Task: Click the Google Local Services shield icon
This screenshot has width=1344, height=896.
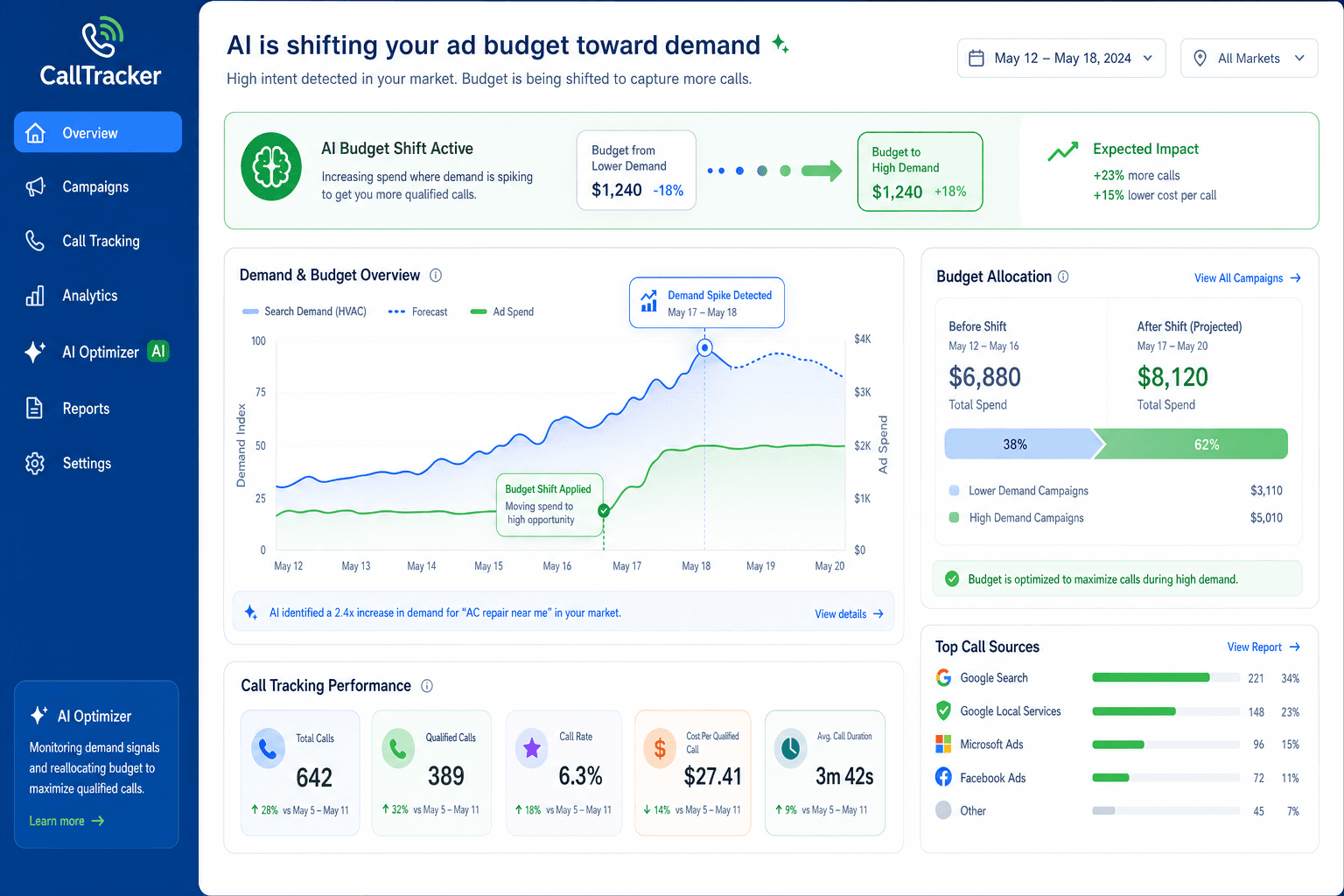Action: [x=943, y=710]
